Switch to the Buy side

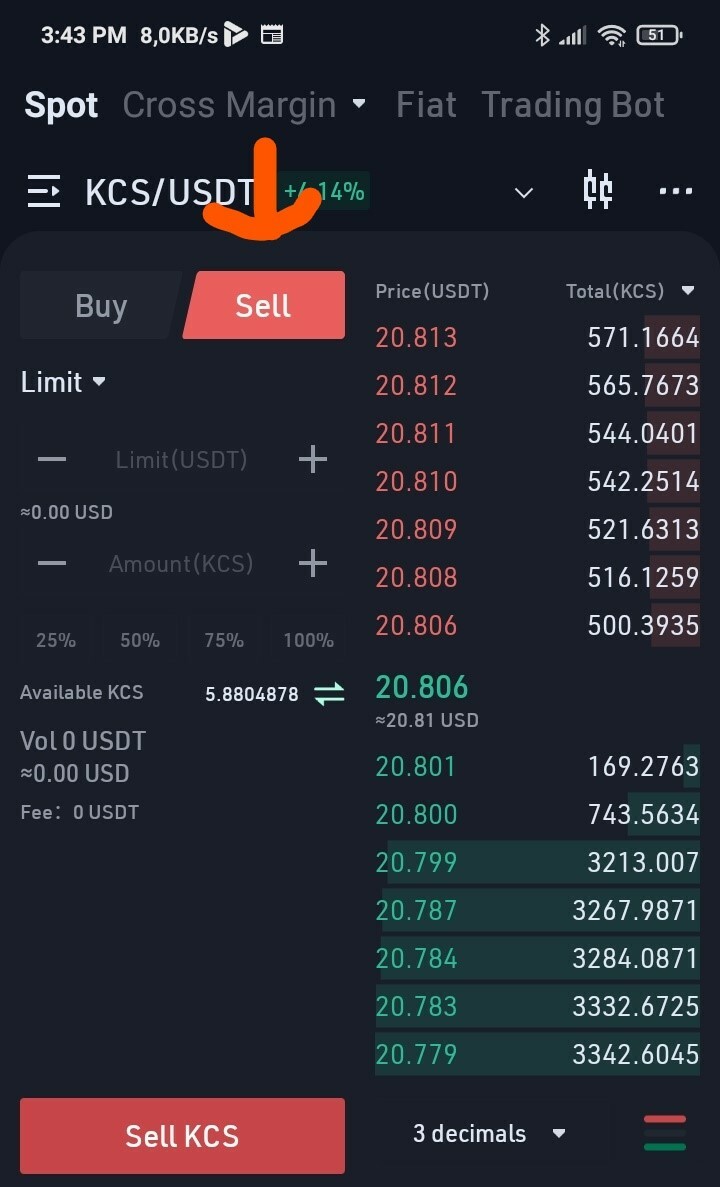point(100,306)
